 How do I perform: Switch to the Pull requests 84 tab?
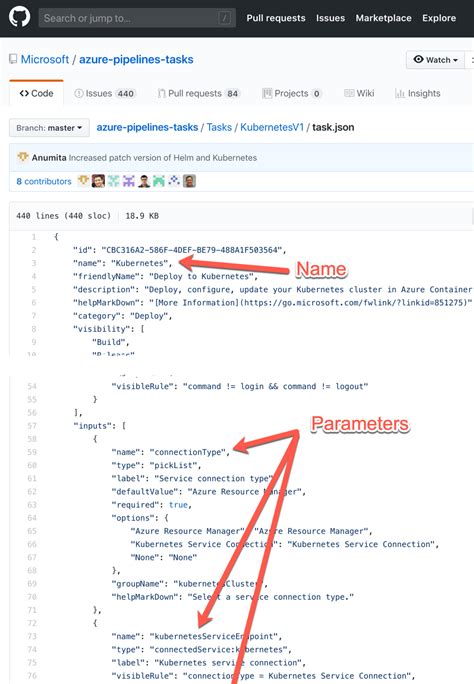tap(199, 93)
